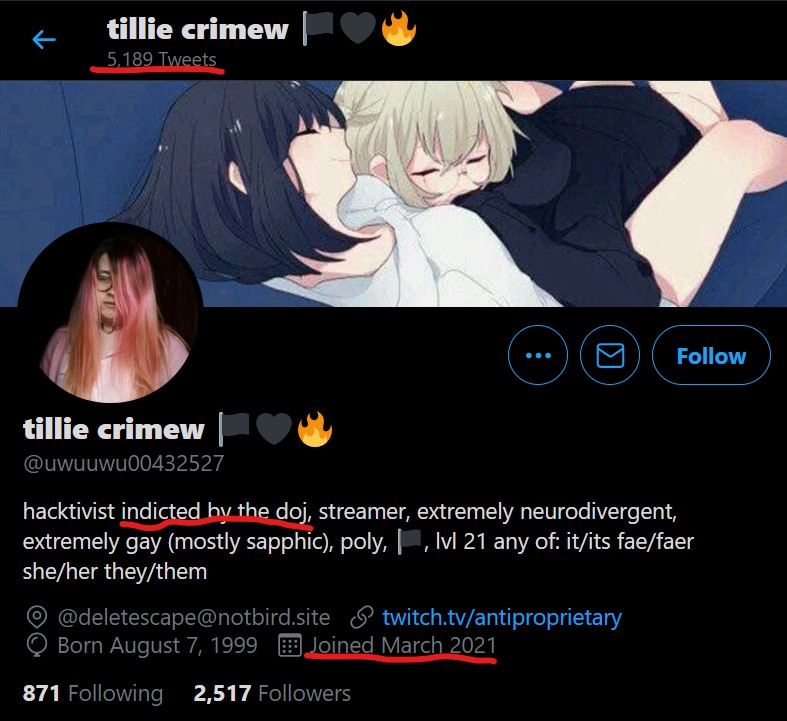Click the calendar joined-date icon
The height and width of the screenshot is (721, 787).
[x=290, y=645]
